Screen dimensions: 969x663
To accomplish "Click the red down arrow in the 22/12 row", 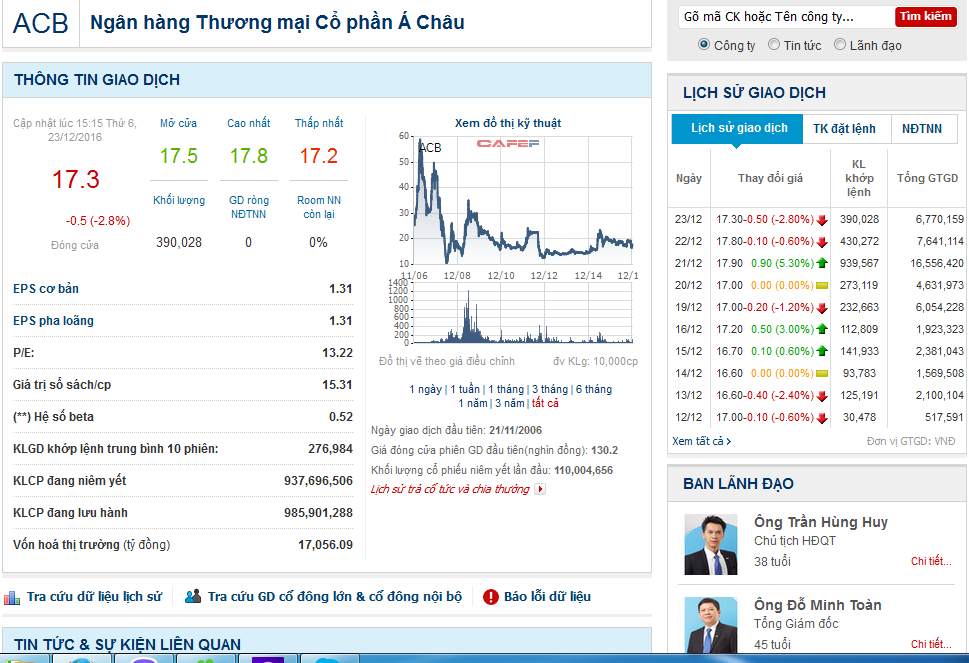I will coord(822,242).
